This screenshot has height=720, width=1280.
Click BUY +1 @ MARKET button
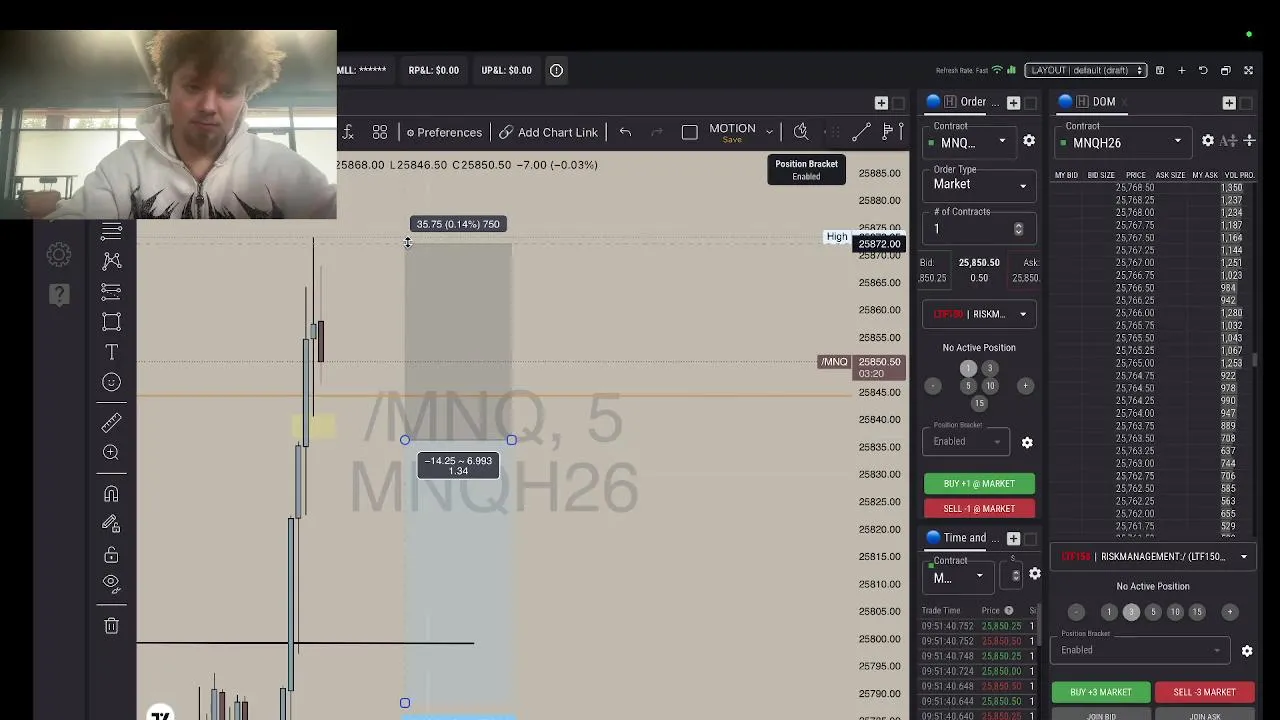click(979, 484)
